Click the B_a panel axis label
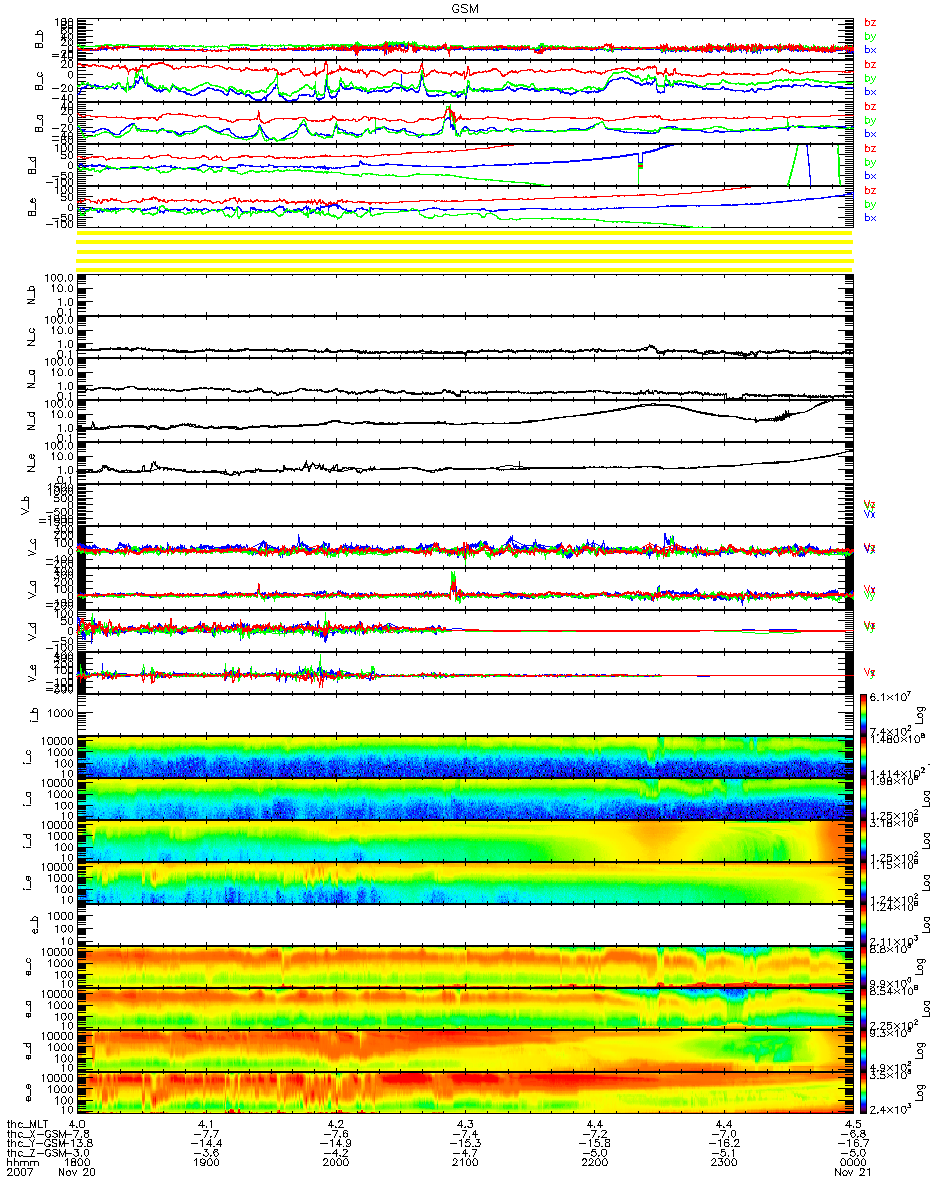Screen dimensions: 930x1200 pos(40,122)
